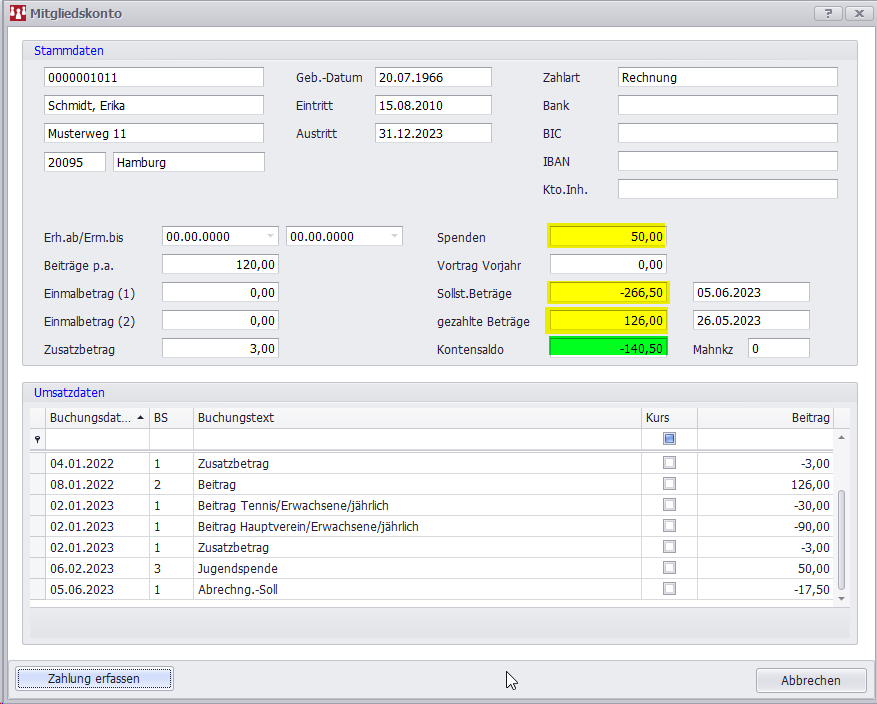Click the filter row pin icon

pos(38,439)
